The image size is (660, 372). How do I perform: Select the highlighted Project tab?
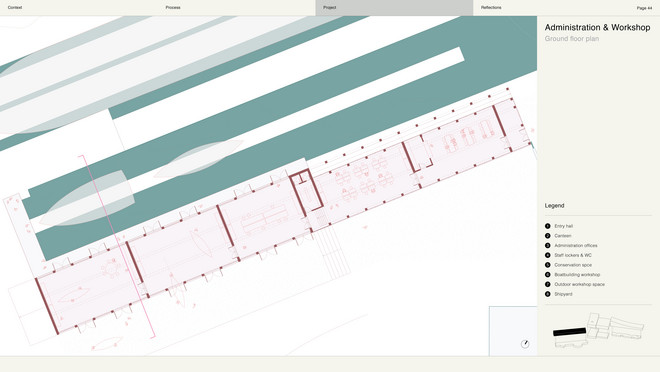click(394, 8)
